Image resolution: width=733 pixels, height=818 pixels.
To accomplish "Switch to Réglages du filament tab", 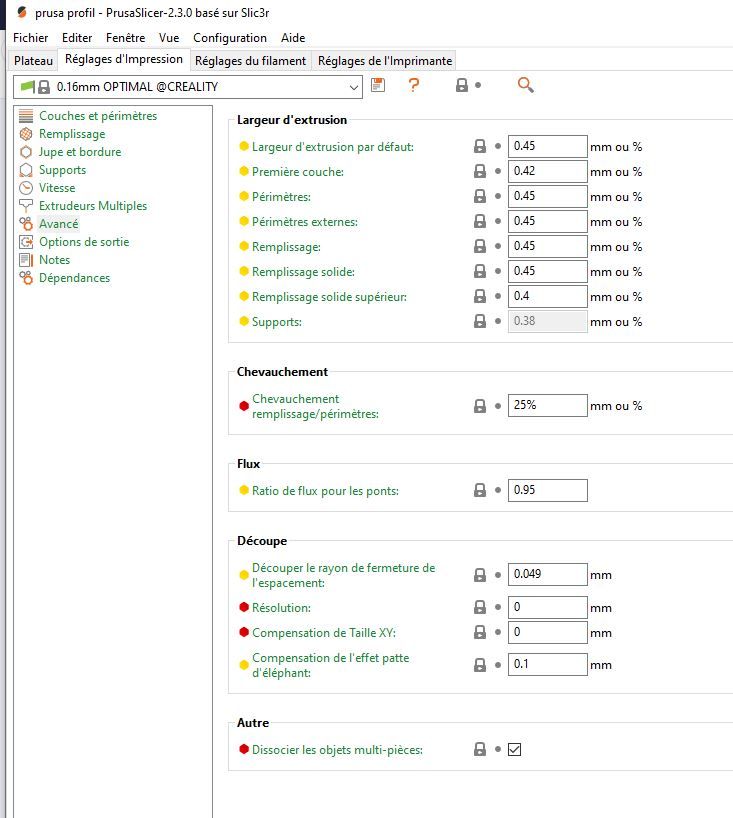I will click(x=250, y=61).
